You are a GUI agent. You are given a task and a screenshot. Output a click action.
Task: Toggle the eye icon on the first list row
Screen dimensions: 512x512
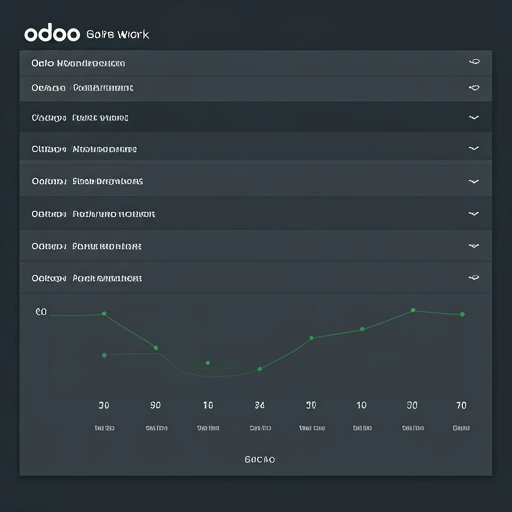click(x=474, y=62)
